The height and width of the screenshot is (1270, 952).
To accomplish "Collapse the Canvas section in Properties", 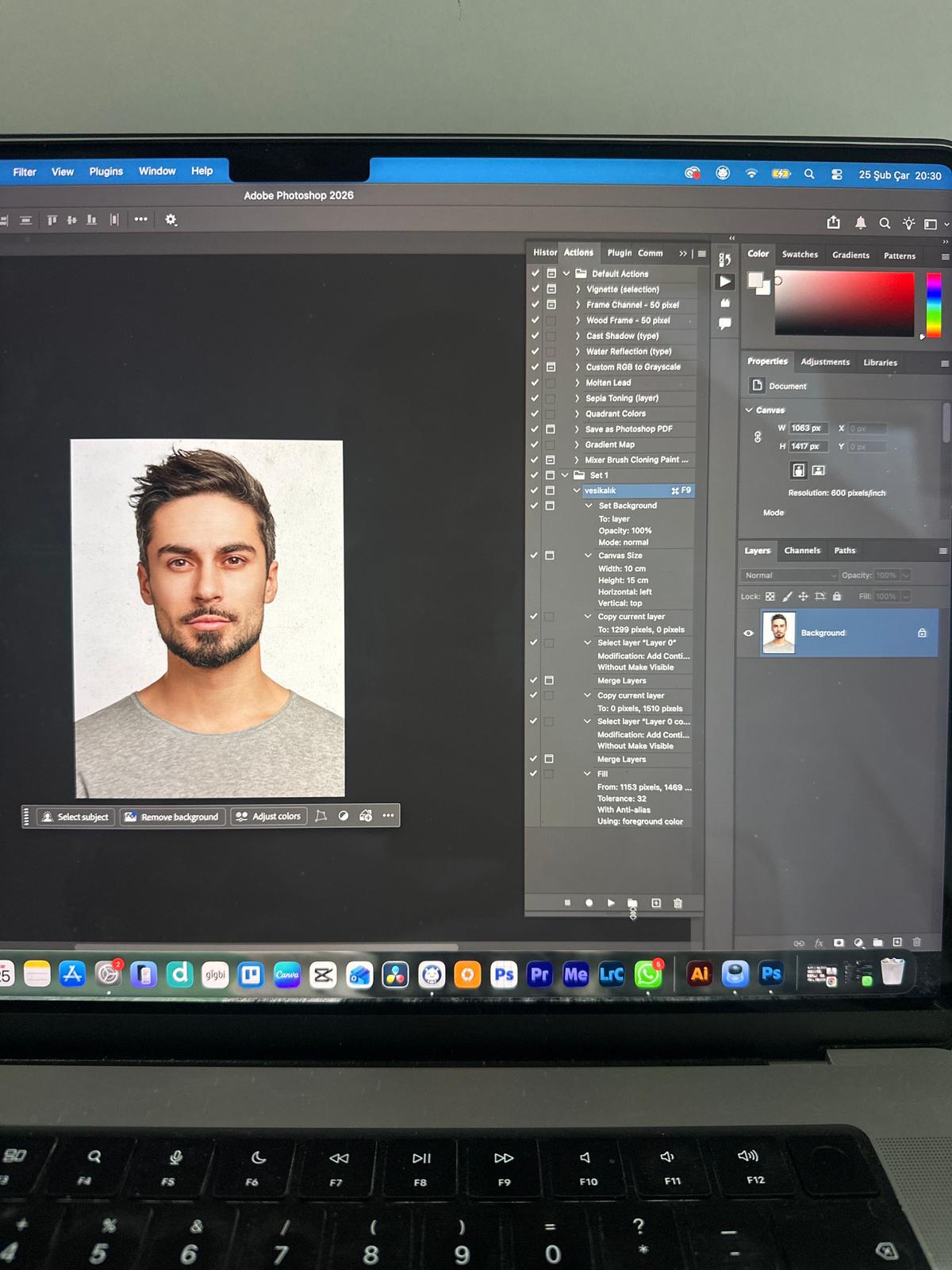I will tap(749, 410).
